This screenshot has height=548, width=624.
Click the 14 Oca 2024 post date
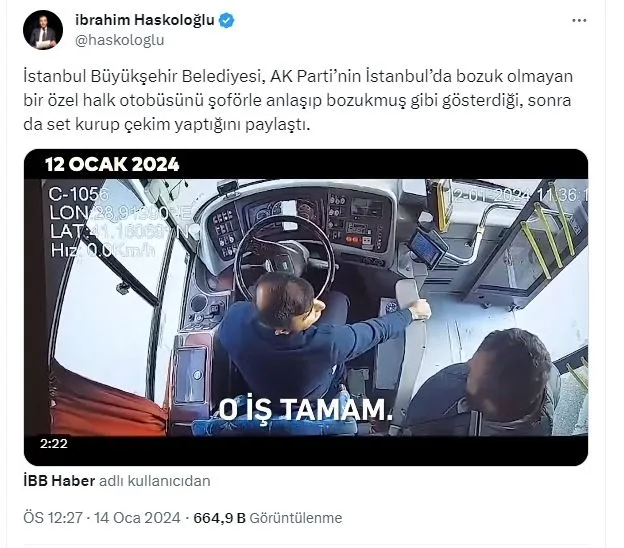point(137,518)
